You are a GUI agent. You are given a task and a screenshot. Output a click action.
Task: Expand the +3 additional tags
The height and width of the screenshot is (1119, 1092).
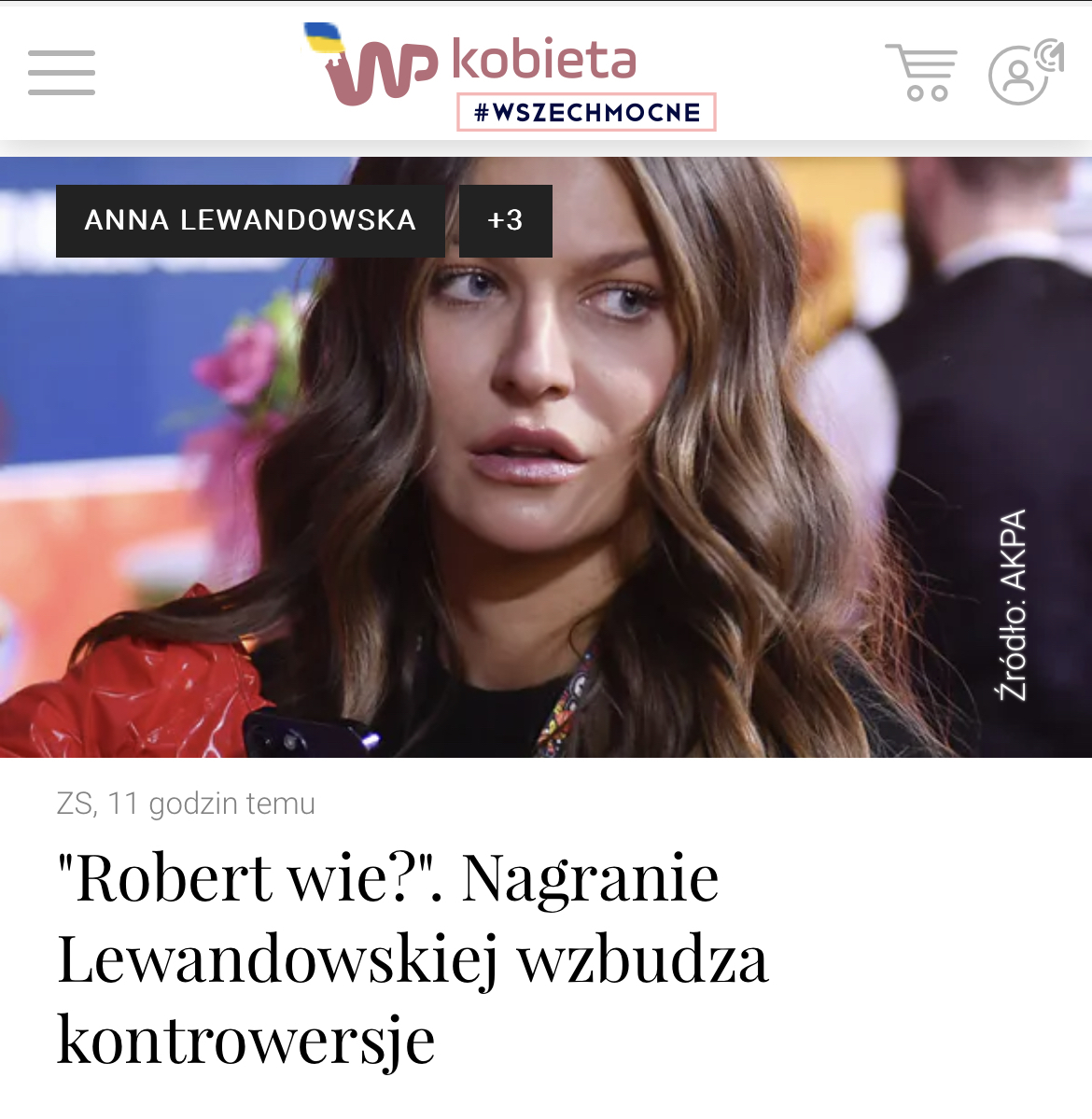(x=505, y=220)
